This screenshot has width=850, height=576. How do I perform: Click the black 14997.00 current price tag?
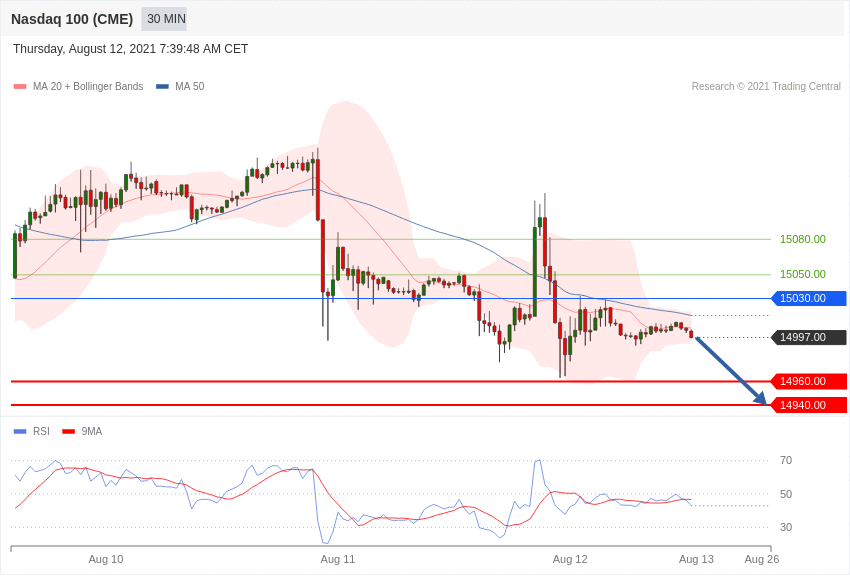[808, 337]
